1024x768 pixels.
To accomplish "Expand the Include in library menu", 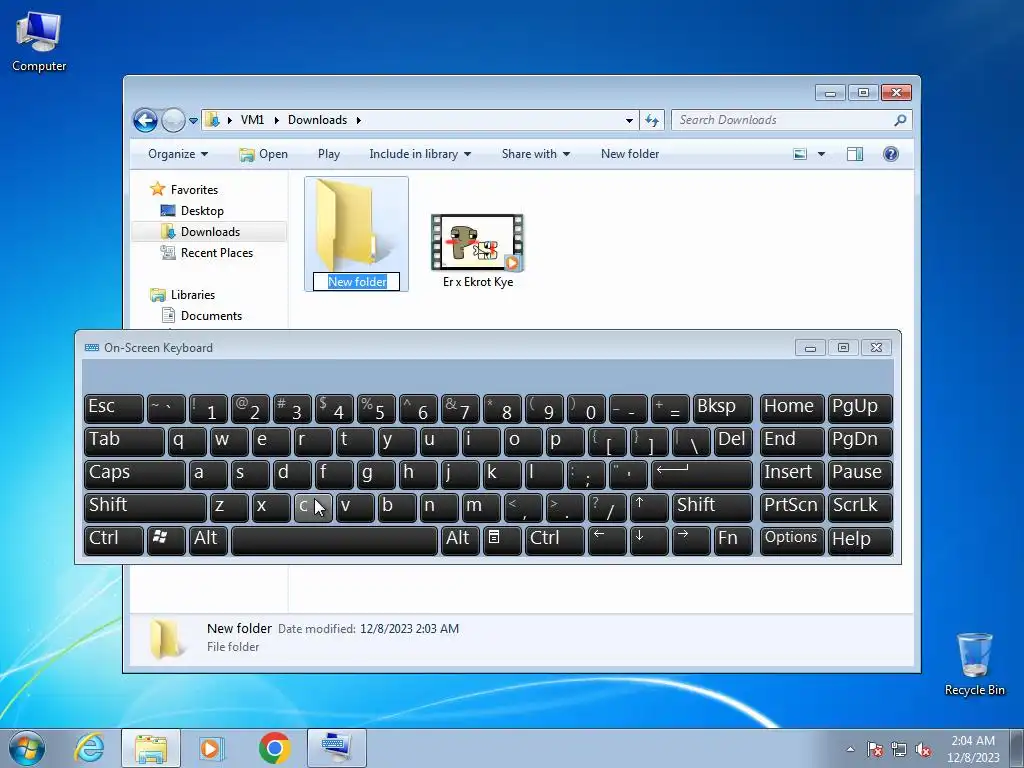I will 420,154.
